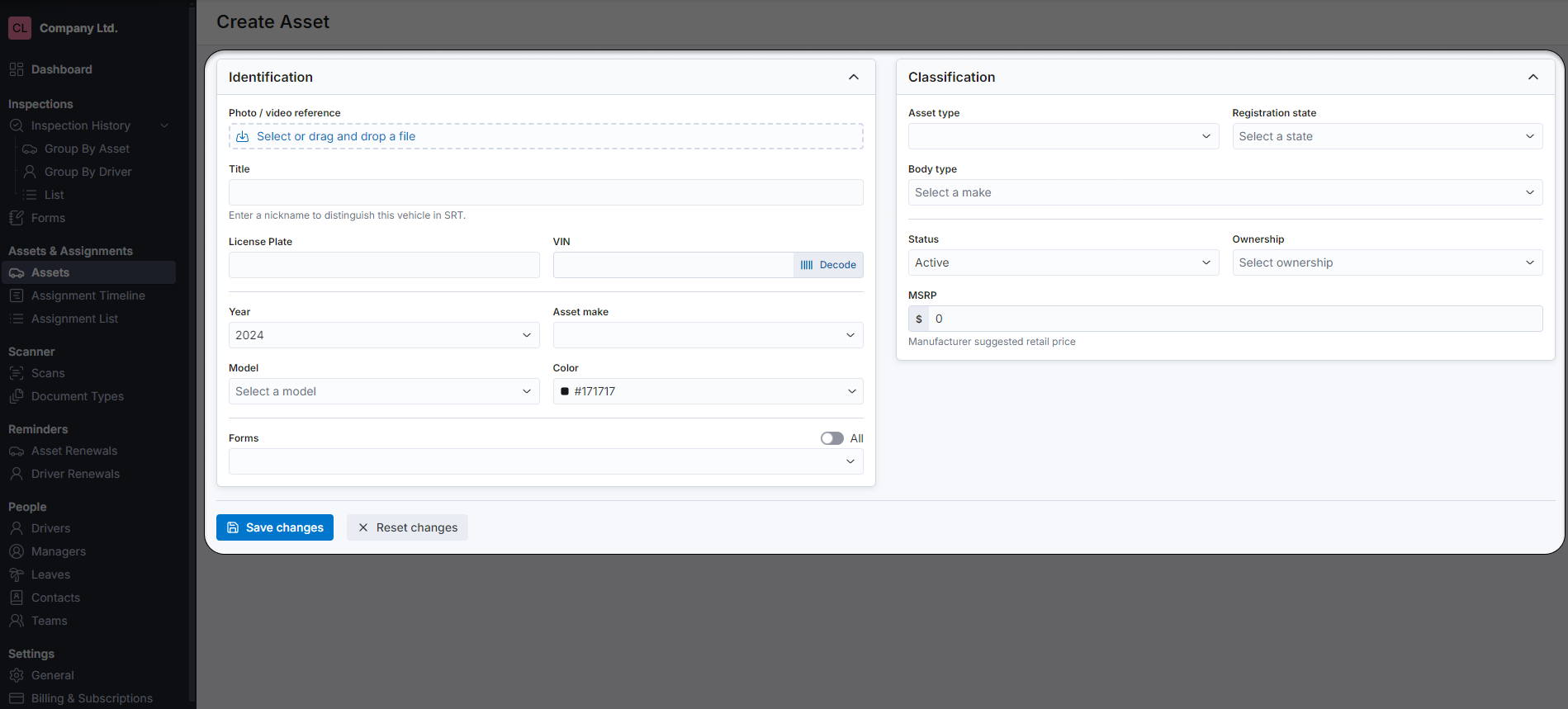Open the Status dropdown set to Active
This screenshot has width=1568, height=709.
pos(1063,262)
